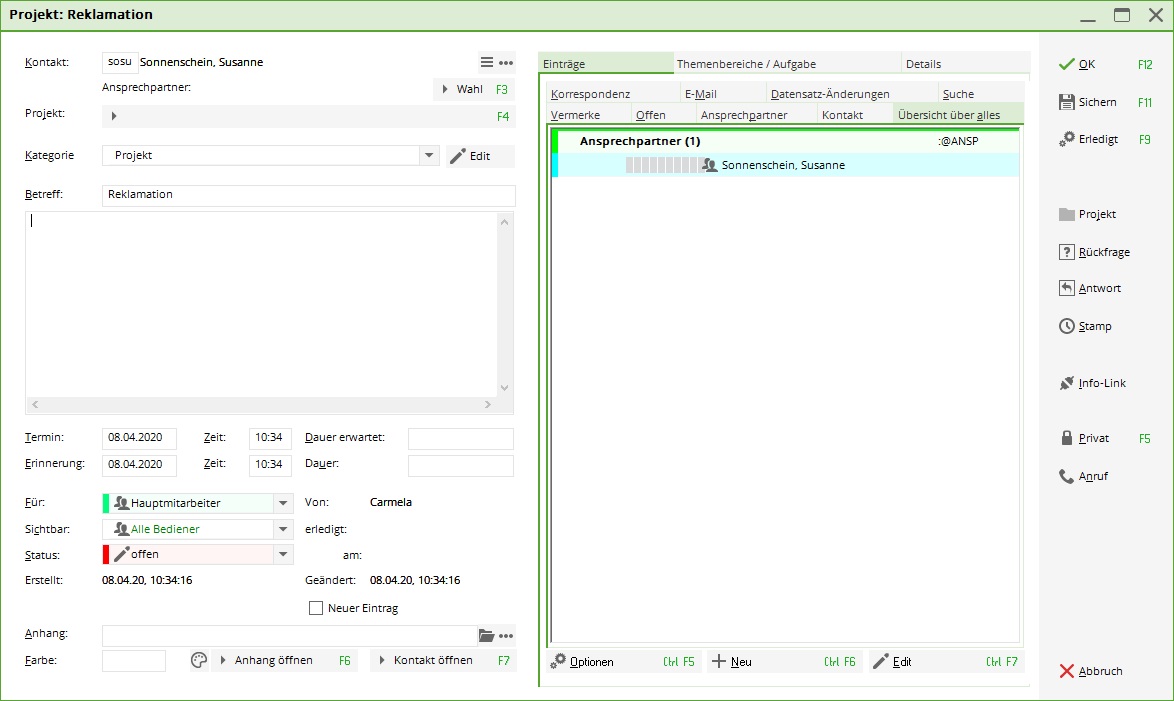Click the Antwort reply arrow icon
Screen dimensions: 1174x701
(x=1066, y=288)
